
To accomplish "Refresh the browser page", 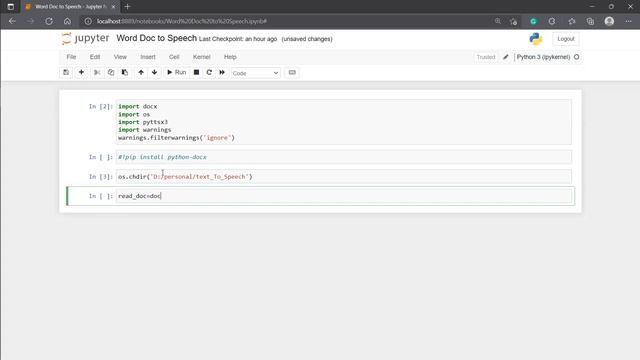I will click(x=49, y=21).
